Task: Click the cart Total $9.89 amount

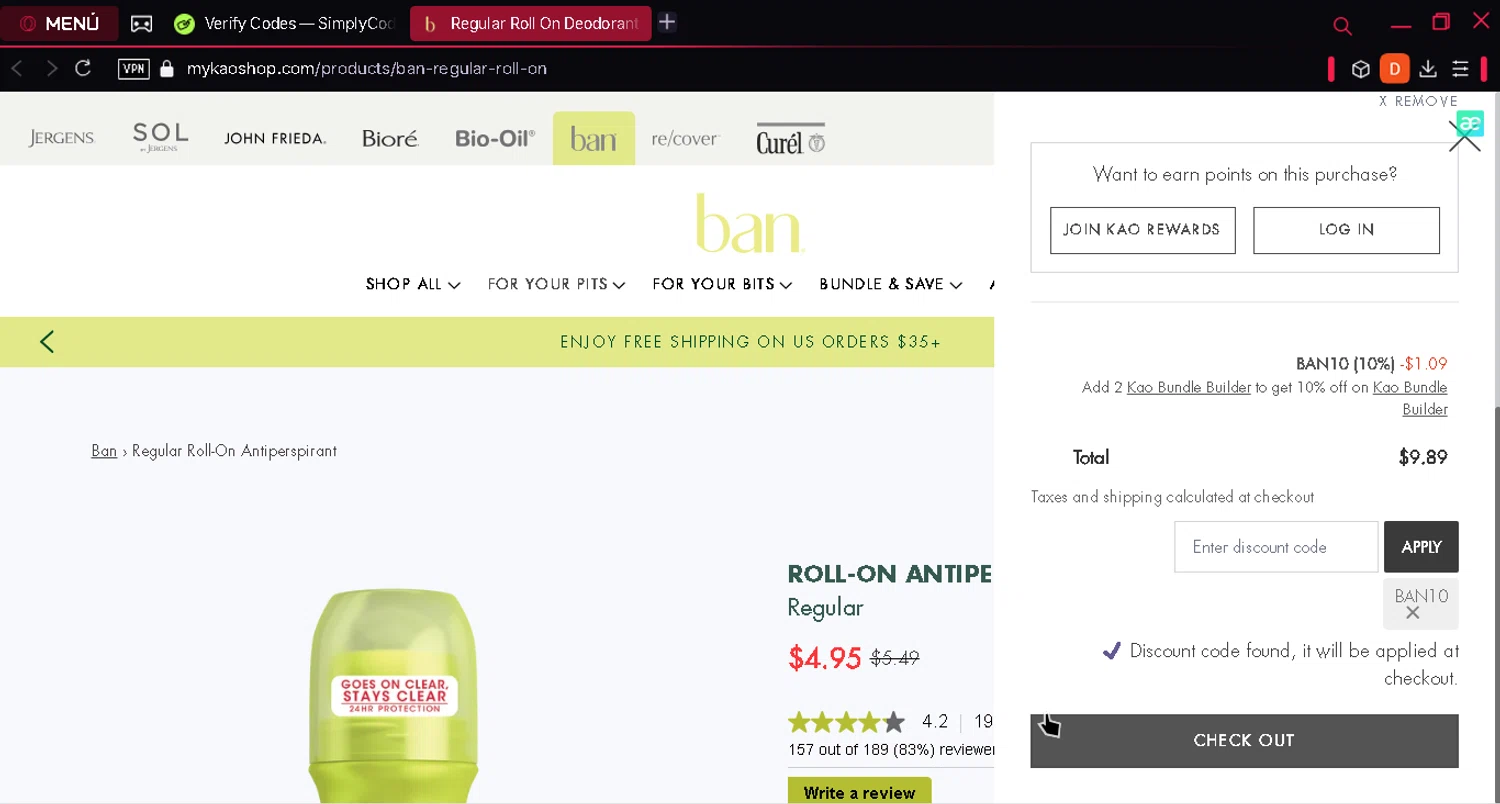Action: click(1423, 458)
